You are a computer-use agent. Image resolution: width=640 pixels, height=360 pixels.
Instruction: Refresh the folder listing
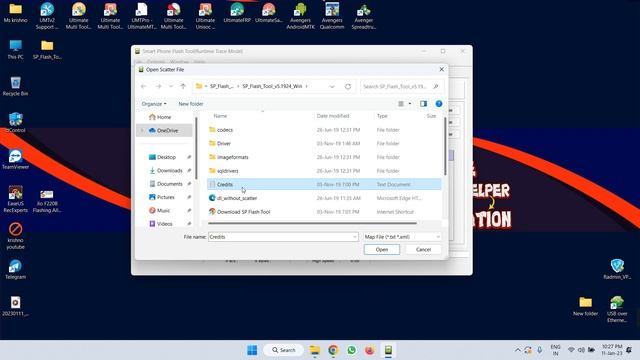click(x=348, y=87)
